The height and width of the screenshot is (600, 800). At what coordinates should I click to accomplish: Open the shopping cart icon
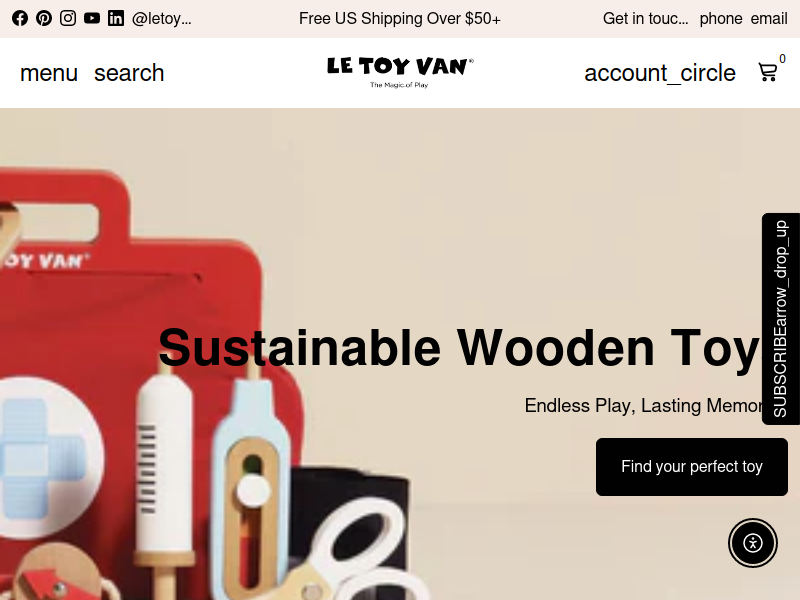click(768, 72)
